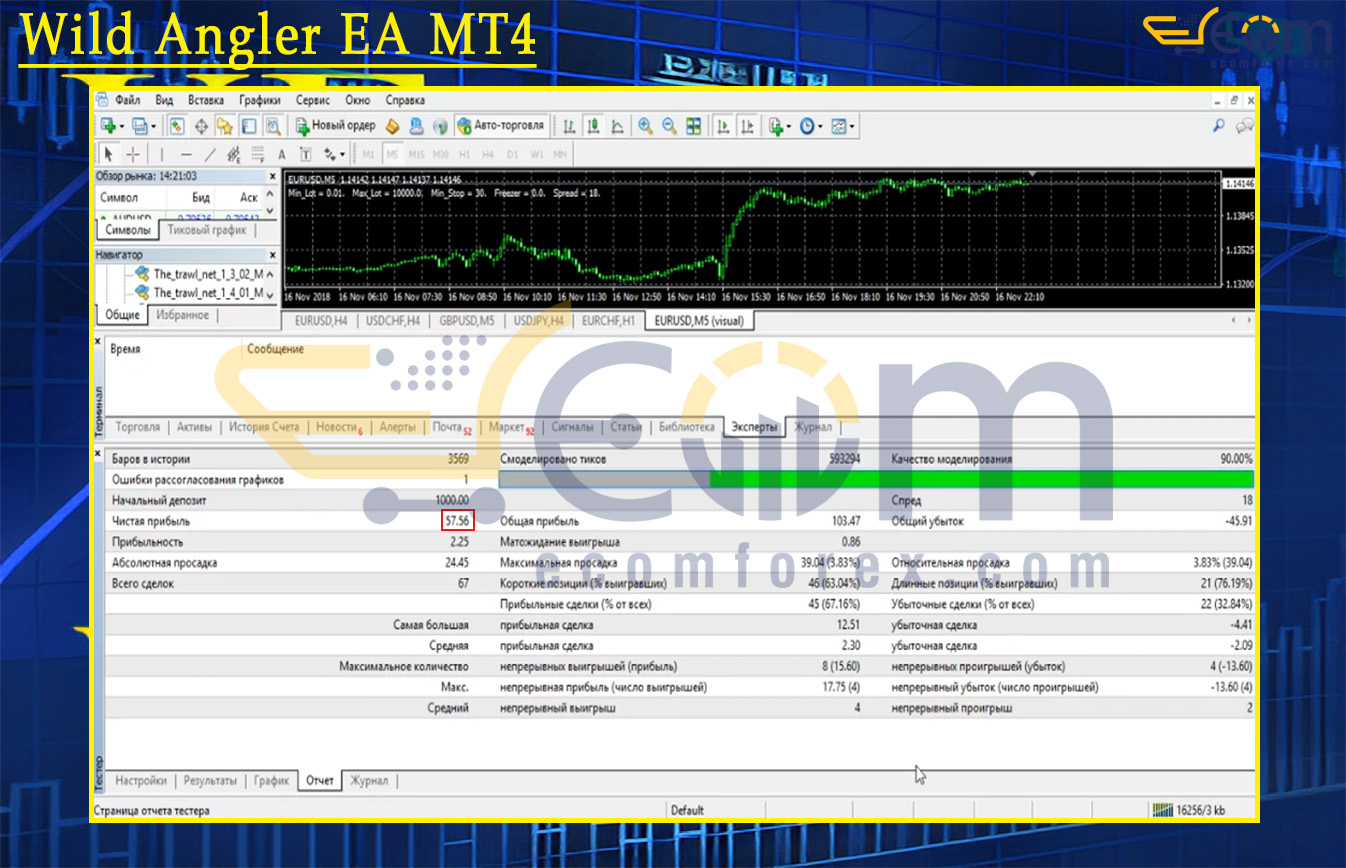Select the draw horizontal line tool
This screenshot has height=868, width=1346.
186,154
